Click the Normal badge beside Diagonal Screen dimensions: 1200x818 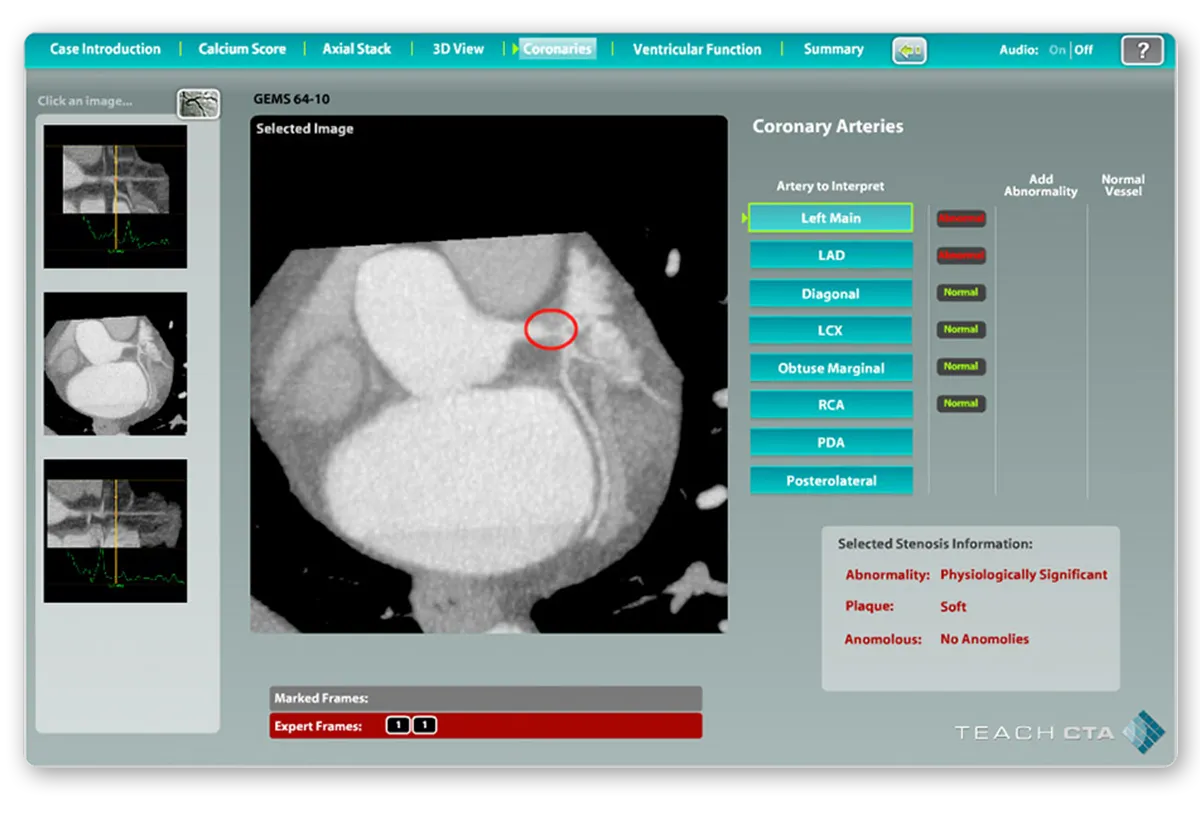[x=960, y=293]
